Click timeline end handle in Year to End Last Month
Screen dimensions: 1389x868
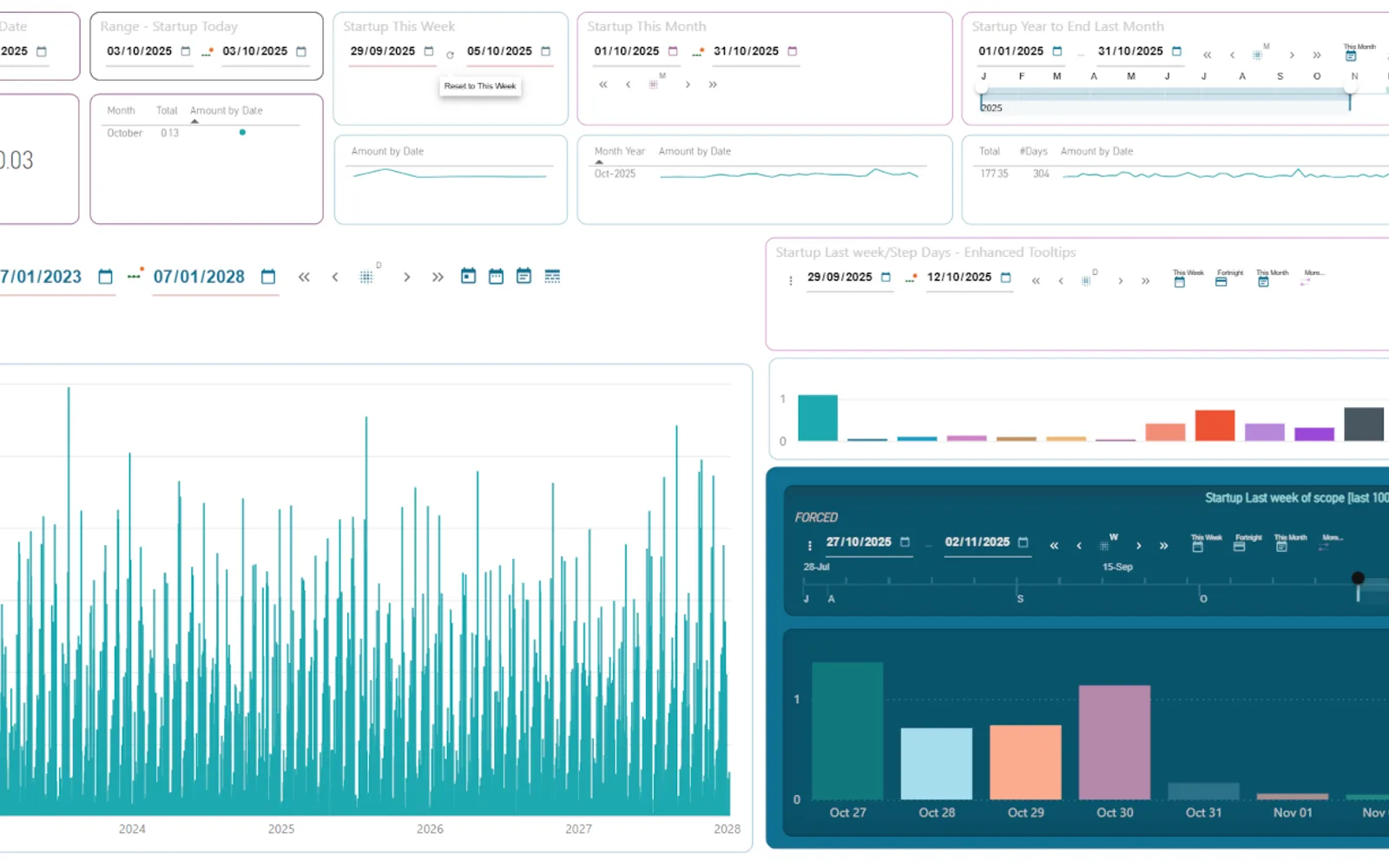tap(1351, 89)
